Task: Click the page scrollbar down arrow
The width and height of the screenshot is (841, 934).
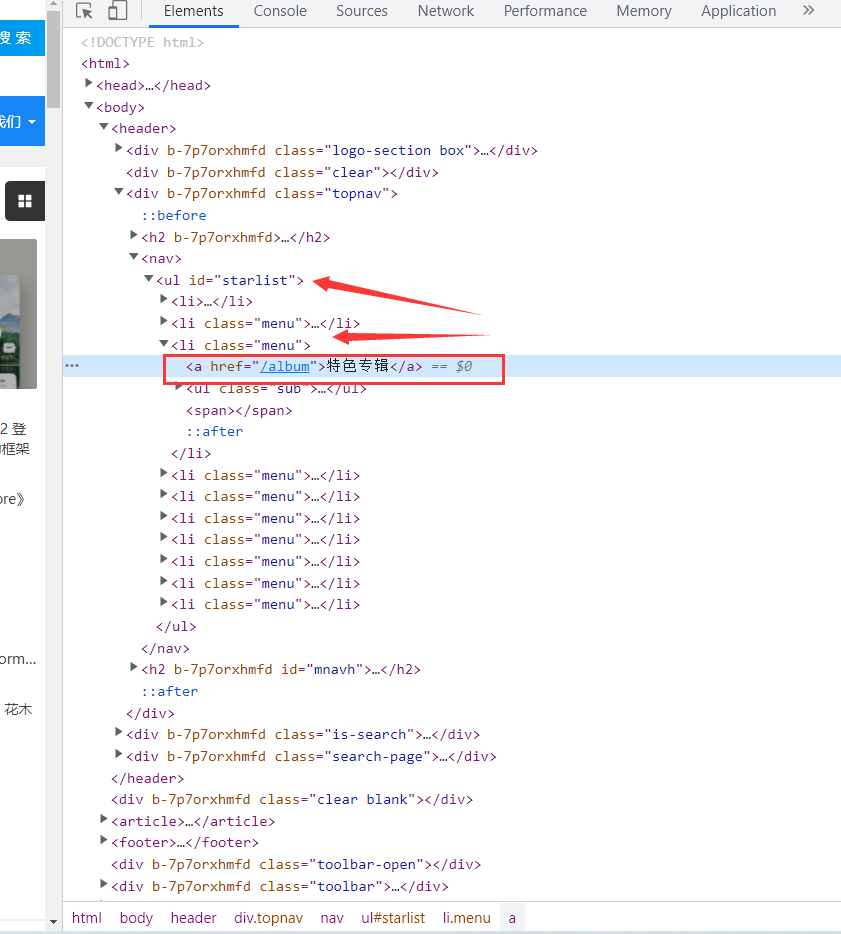Action: point(54,922)
